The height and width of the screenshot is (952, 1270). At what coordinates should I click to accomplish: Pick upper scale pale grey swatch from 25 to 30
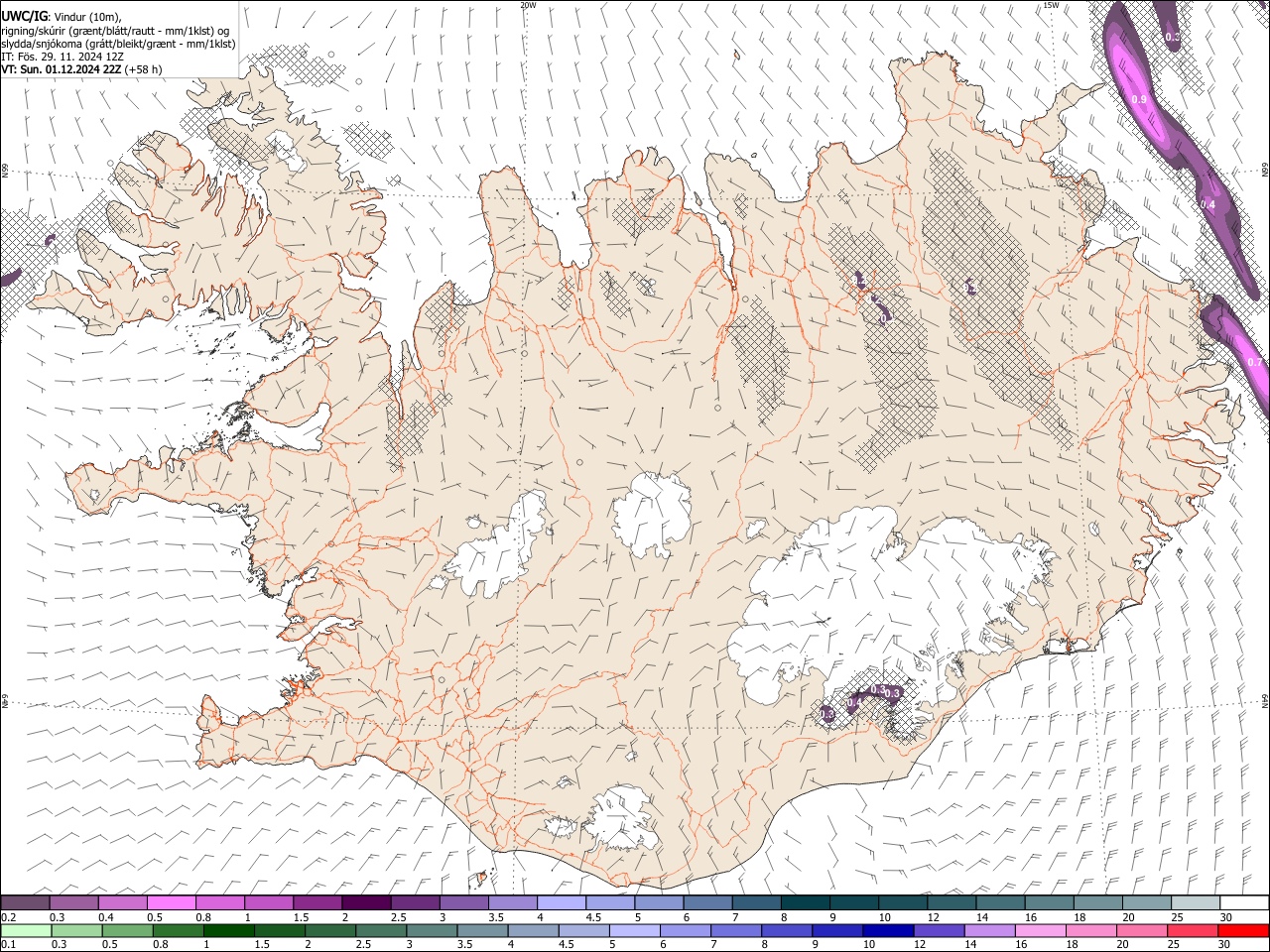coord(1196,902)
